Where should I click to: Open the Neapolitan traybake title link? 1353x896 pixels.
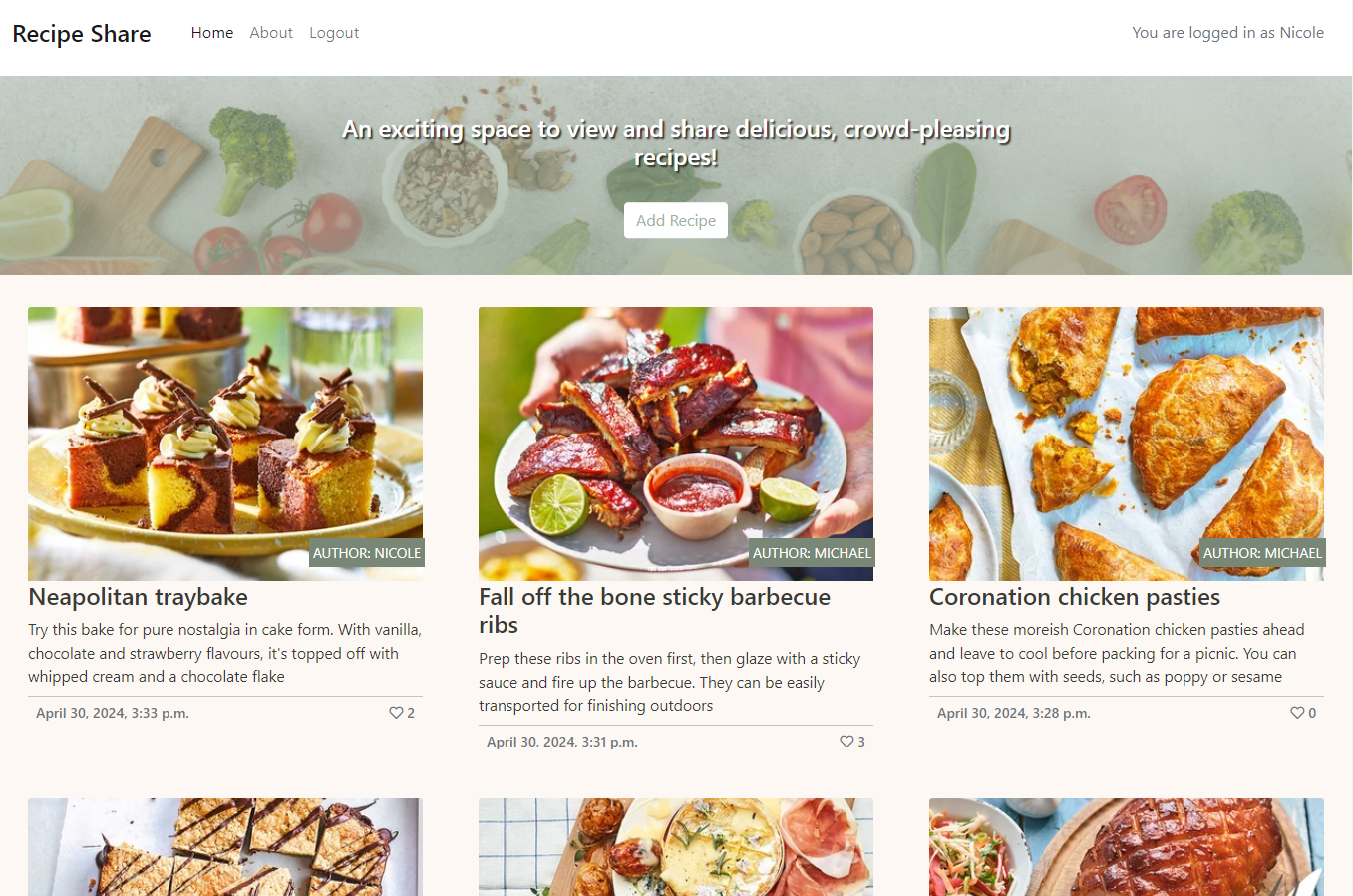coord(139,597)
